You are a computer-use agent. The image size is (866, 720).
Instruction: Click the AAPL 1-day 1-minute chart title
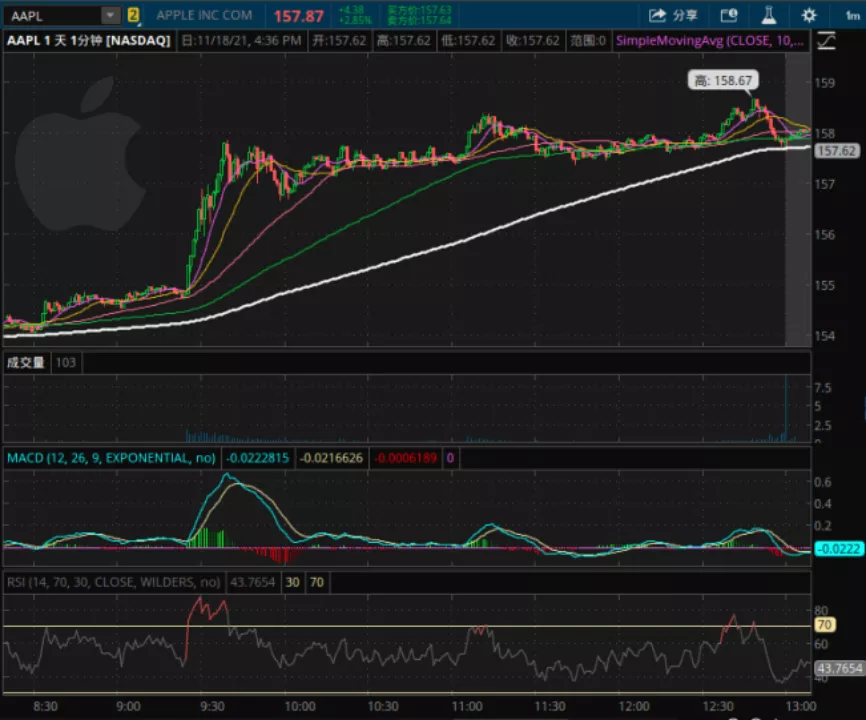tap(91, 40)
